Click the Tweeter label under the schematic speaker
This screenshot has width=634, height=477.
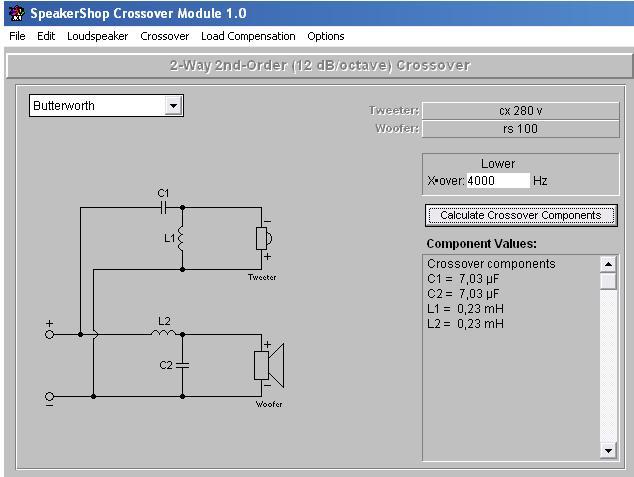[262, 277]
